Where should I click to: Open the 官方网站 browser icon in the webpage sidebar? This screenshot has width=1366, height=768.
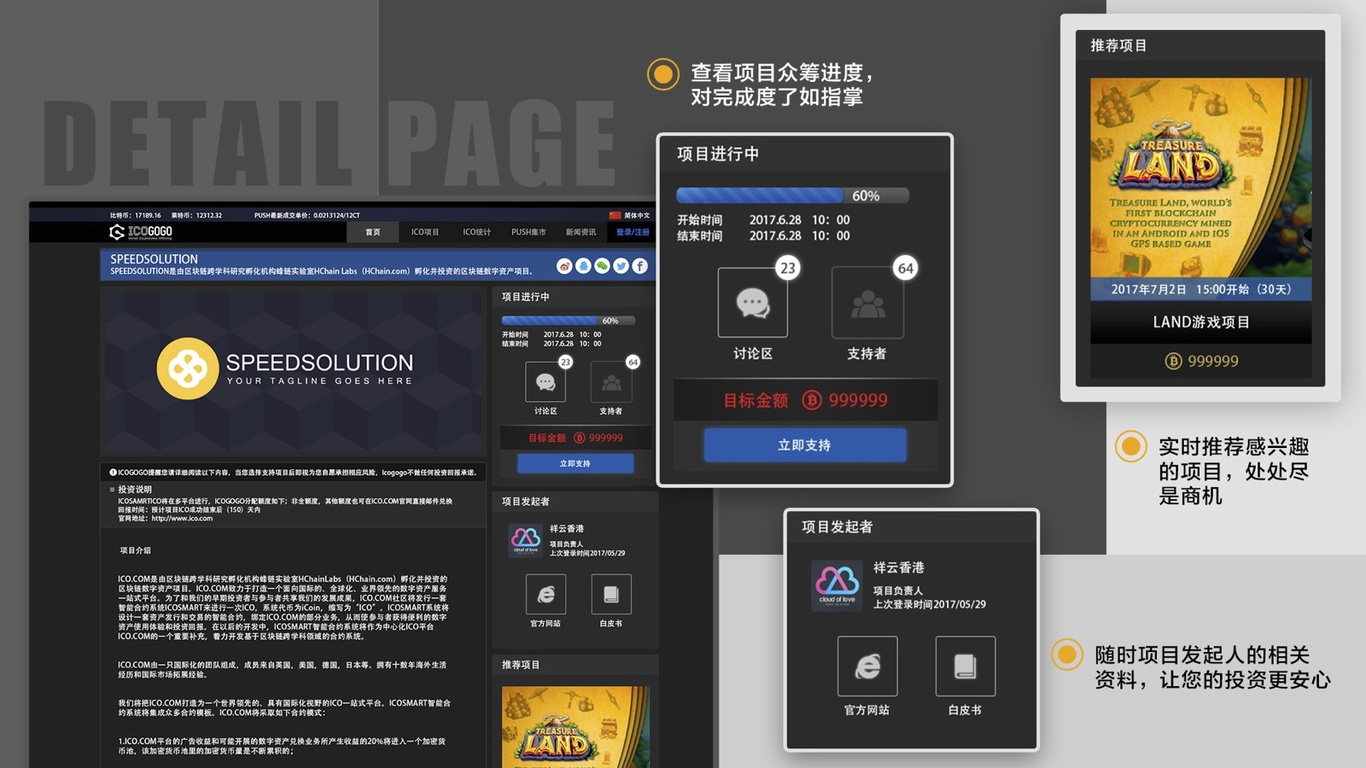point(546,594)
